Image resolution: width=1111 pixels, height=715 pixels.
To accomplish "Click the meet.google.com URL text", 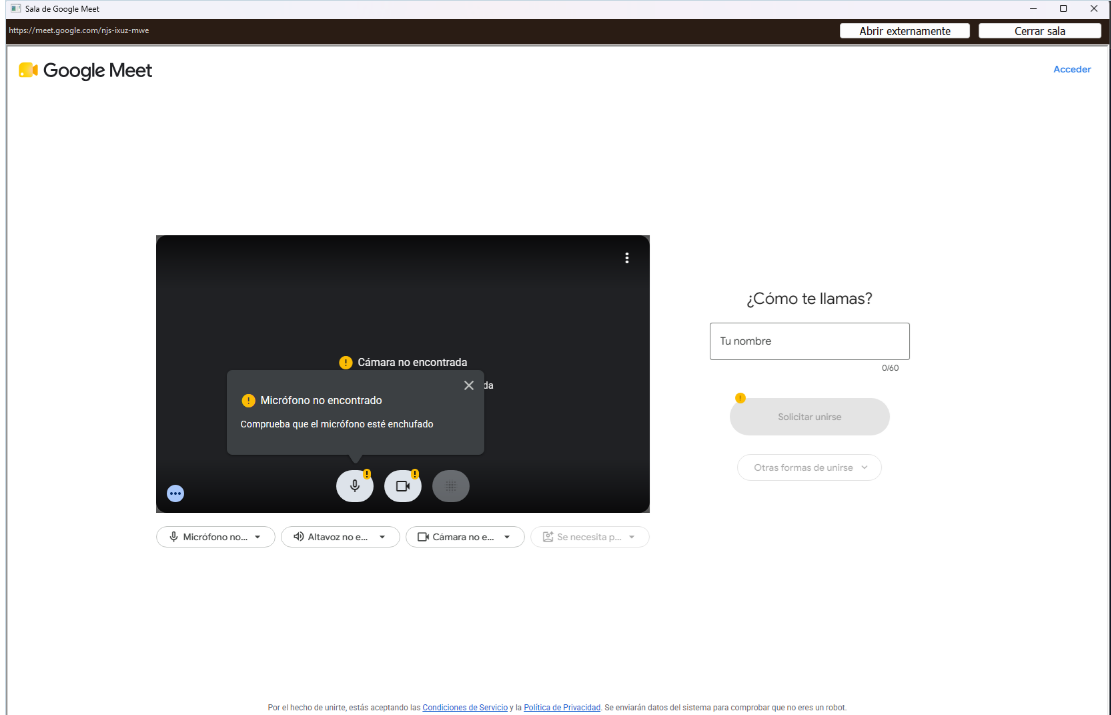I will click(x=79, y=30).
